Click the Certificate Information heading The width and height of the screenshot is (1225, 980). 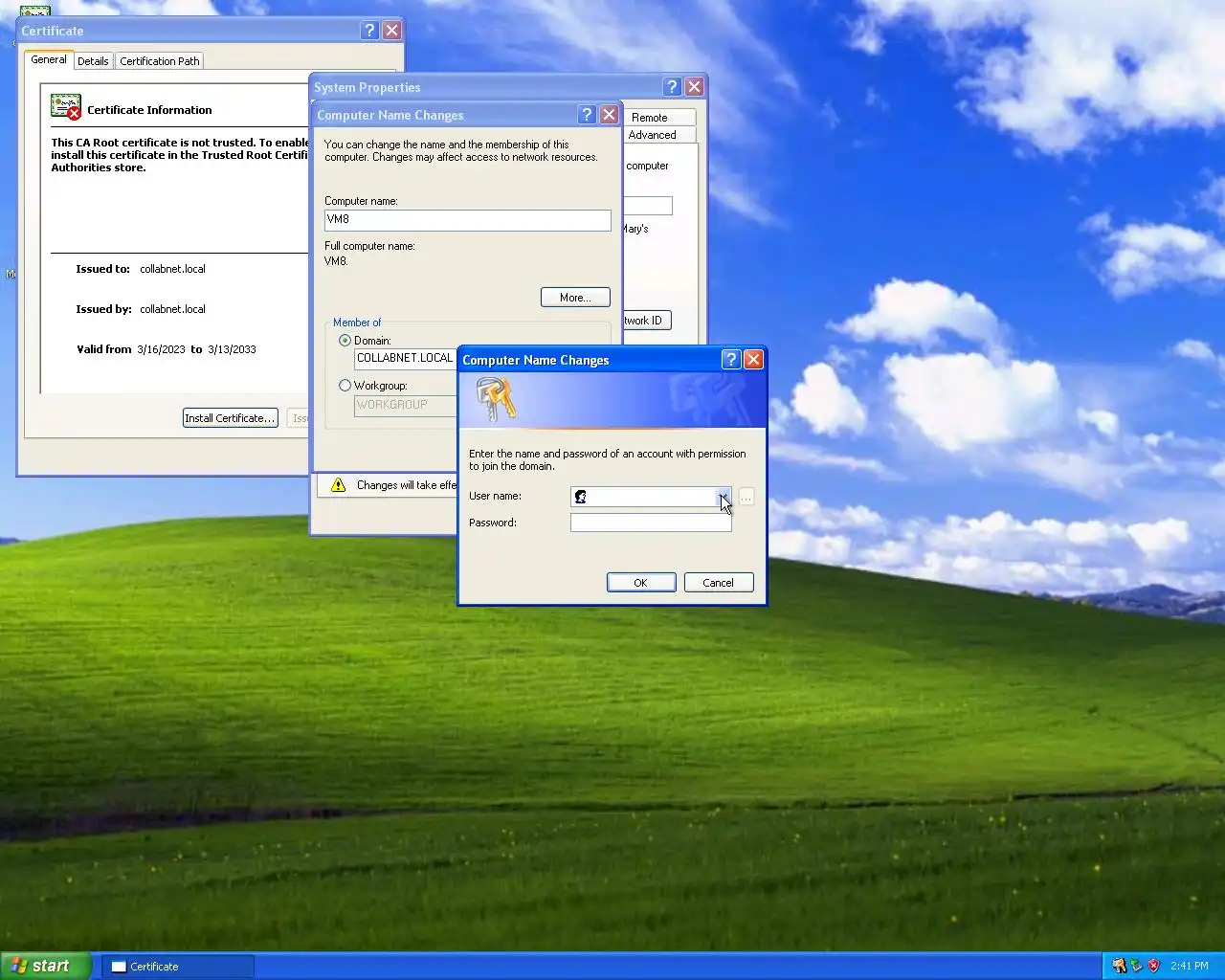pos(149,110)
